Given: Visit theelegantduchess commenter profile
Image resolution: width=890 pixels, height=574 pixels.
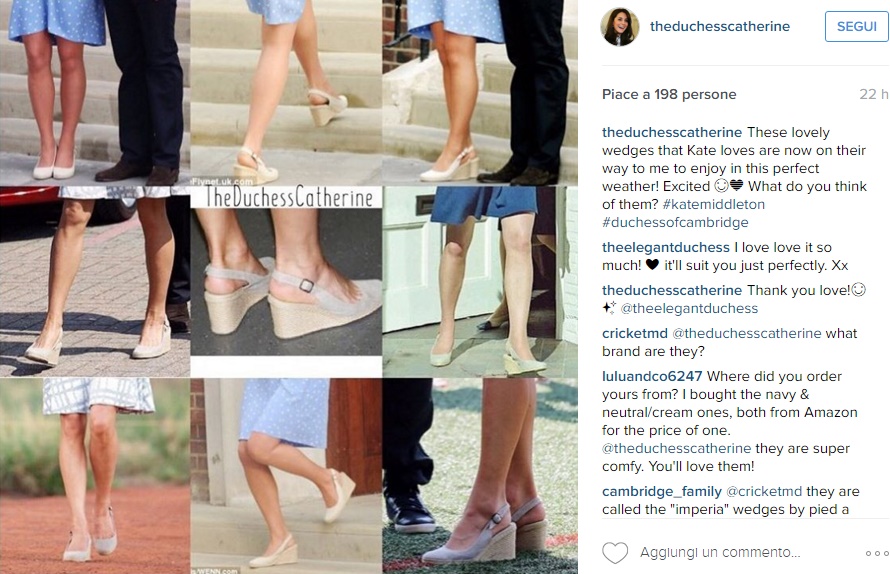Looking at the screenshot, I should 666,248.
